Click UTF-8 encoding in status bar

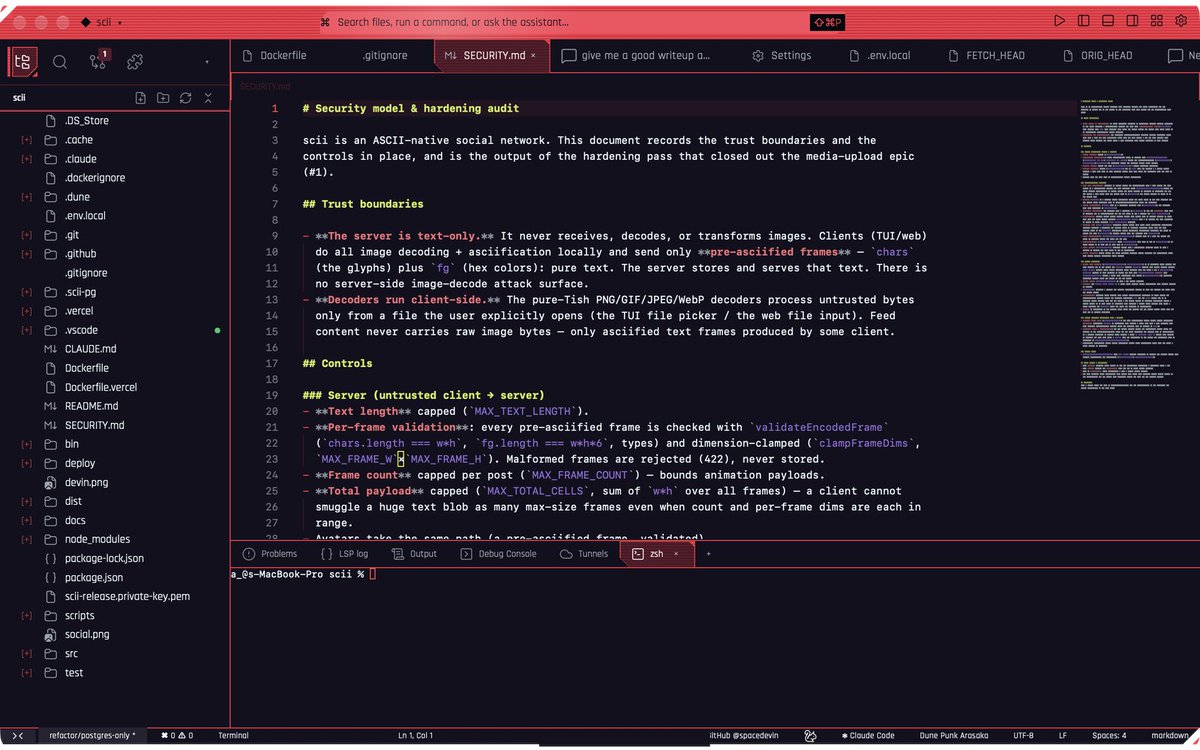(1023, 736)
